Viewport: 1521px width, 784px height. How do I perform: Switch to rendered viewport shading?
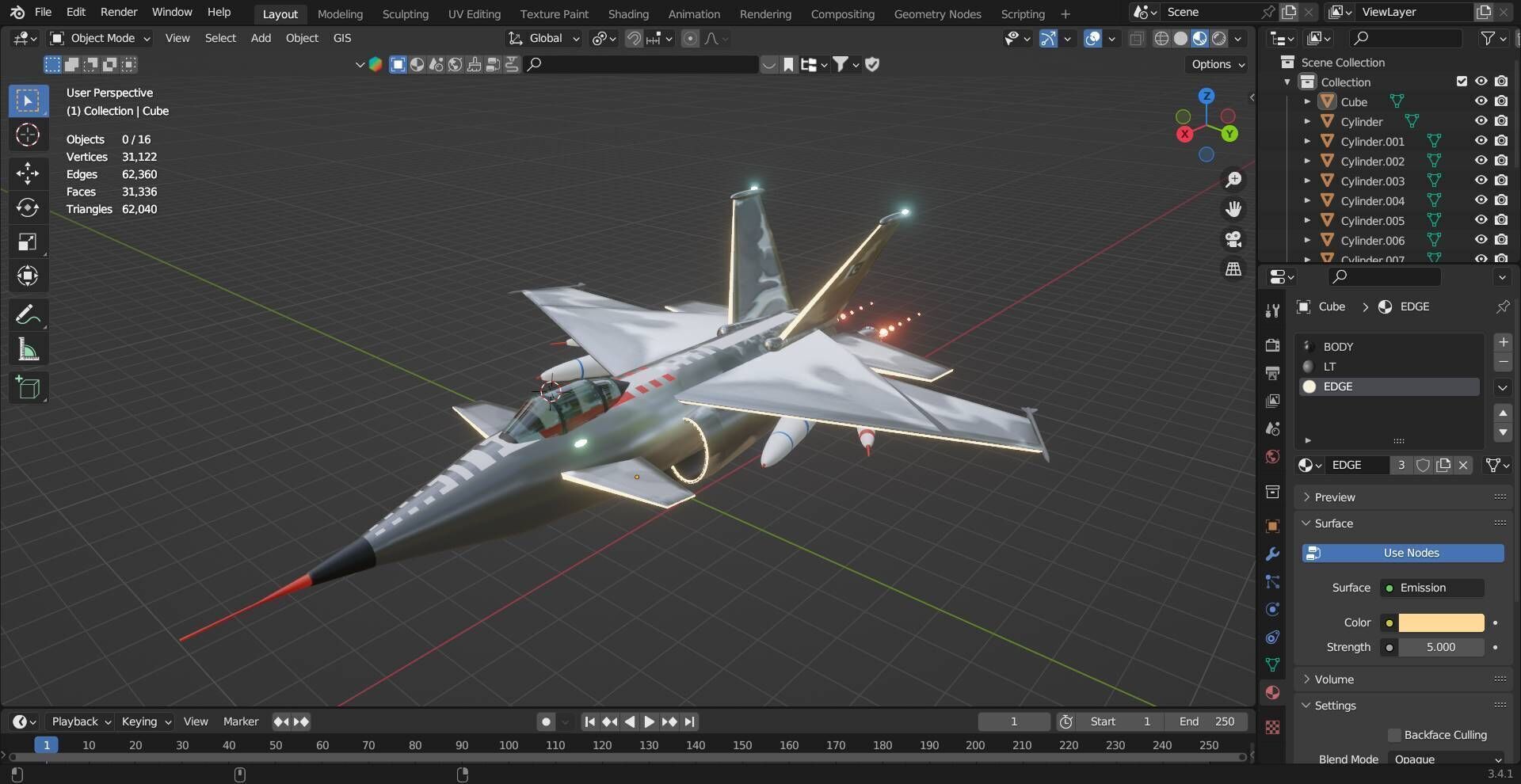1219,39
